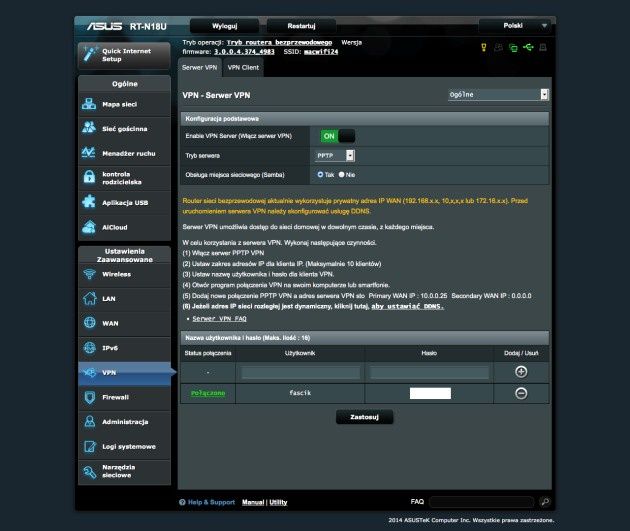Select Nie for Samba network place support
The width and height of the screenshot is (630, 531).
(342, 175)
